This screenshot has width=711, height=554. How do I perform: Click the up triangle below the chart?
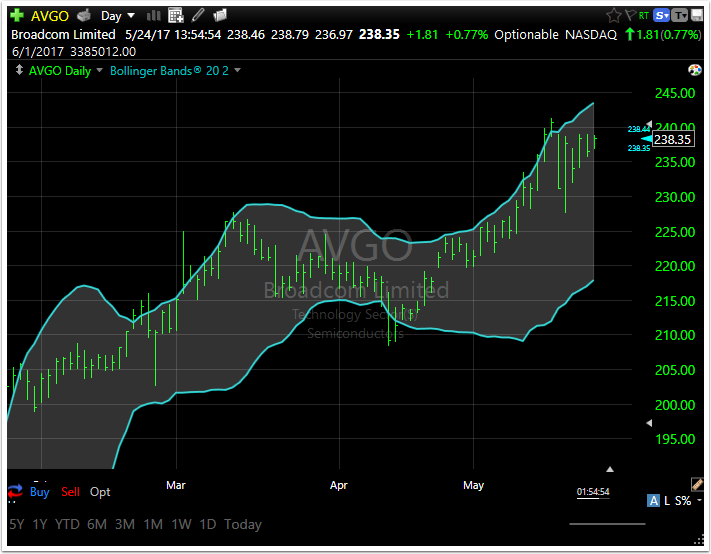pyautogui.click(x=610, y=469)
